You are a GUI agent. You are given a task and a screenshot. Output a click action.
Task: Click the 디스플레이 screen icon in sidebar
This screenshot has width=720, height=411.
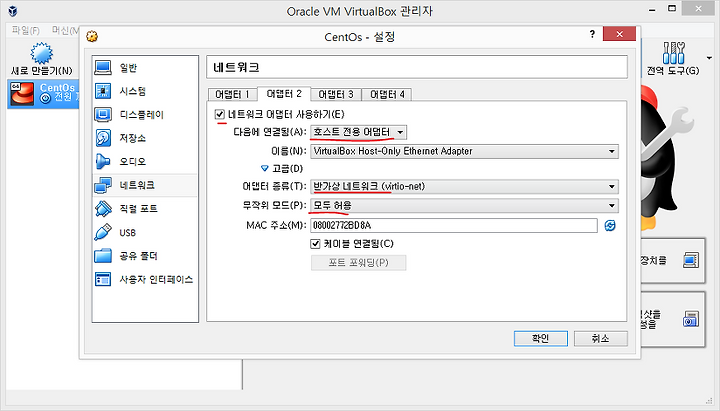click(103, 114)
